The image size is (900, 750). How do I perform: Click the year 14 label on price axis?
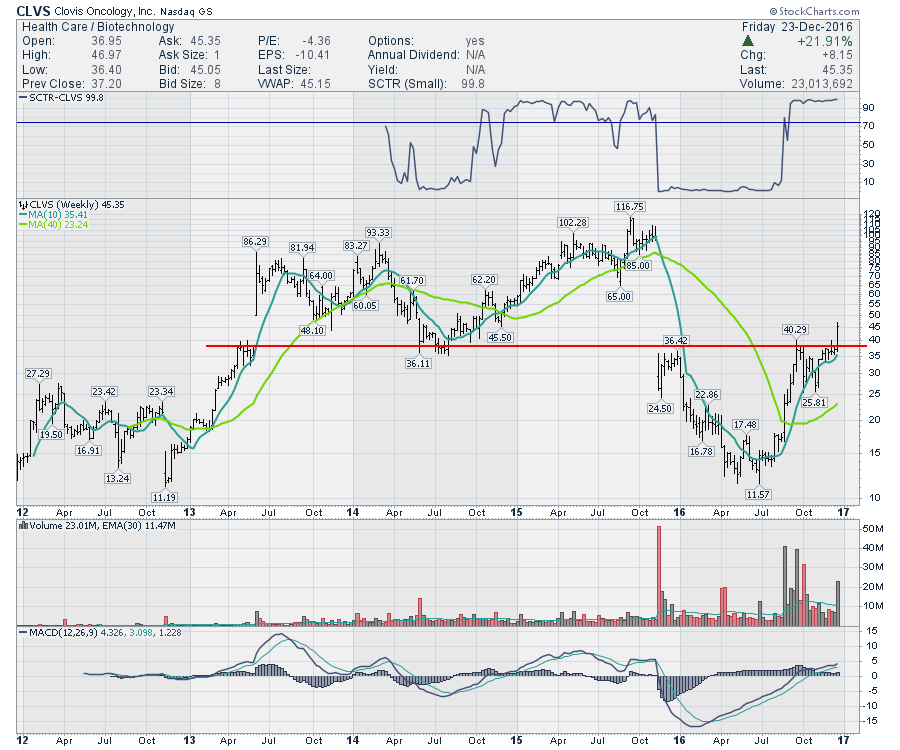tap(352, 512)
